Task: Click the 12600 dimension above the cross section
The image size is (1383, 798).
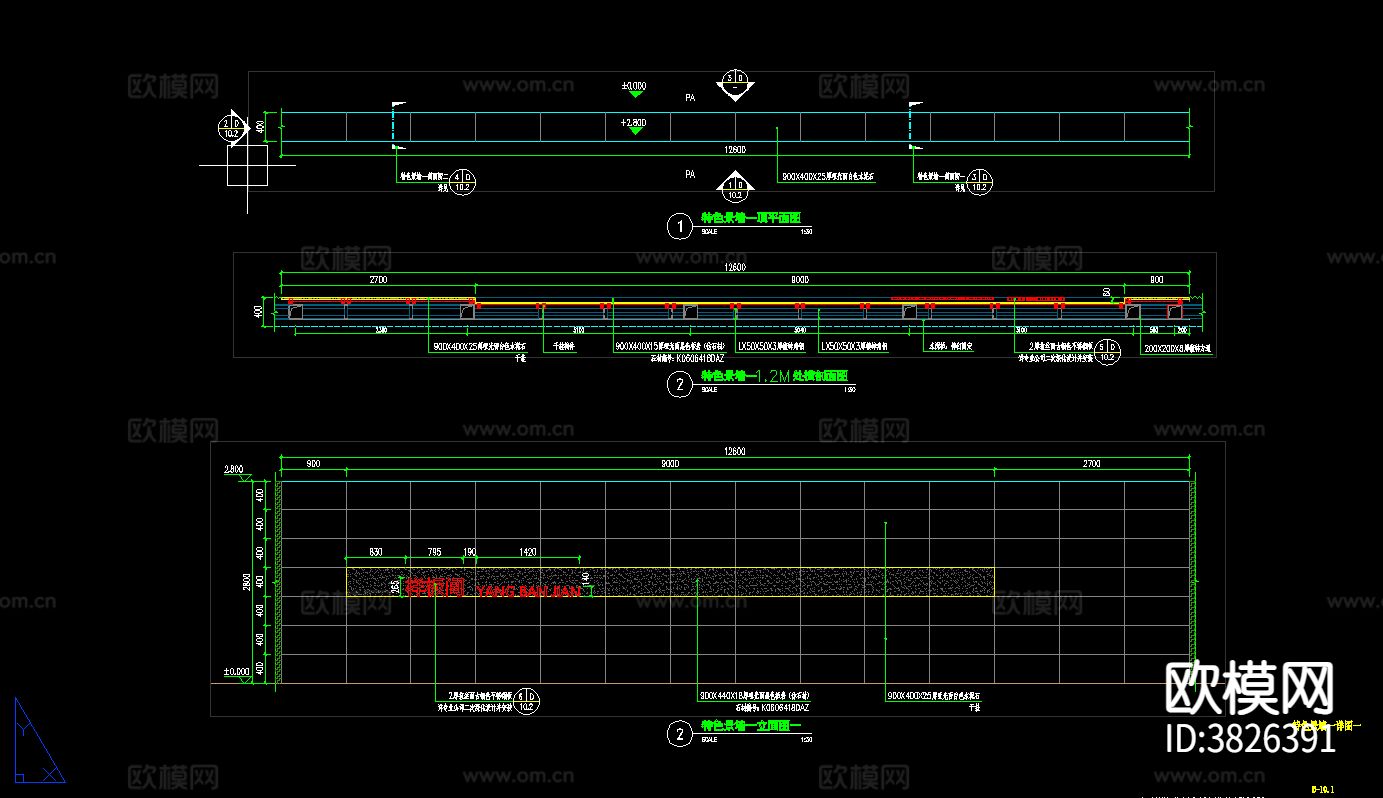Action: [x=735, y=267]
